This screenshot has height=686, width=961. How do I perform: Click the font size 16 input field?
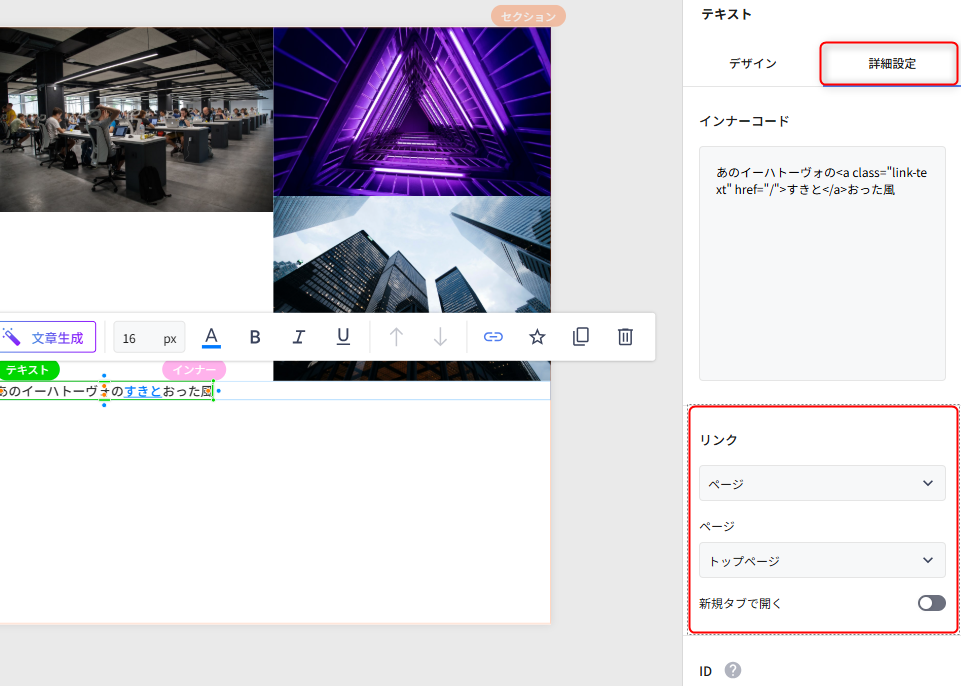tap(137, 338)
